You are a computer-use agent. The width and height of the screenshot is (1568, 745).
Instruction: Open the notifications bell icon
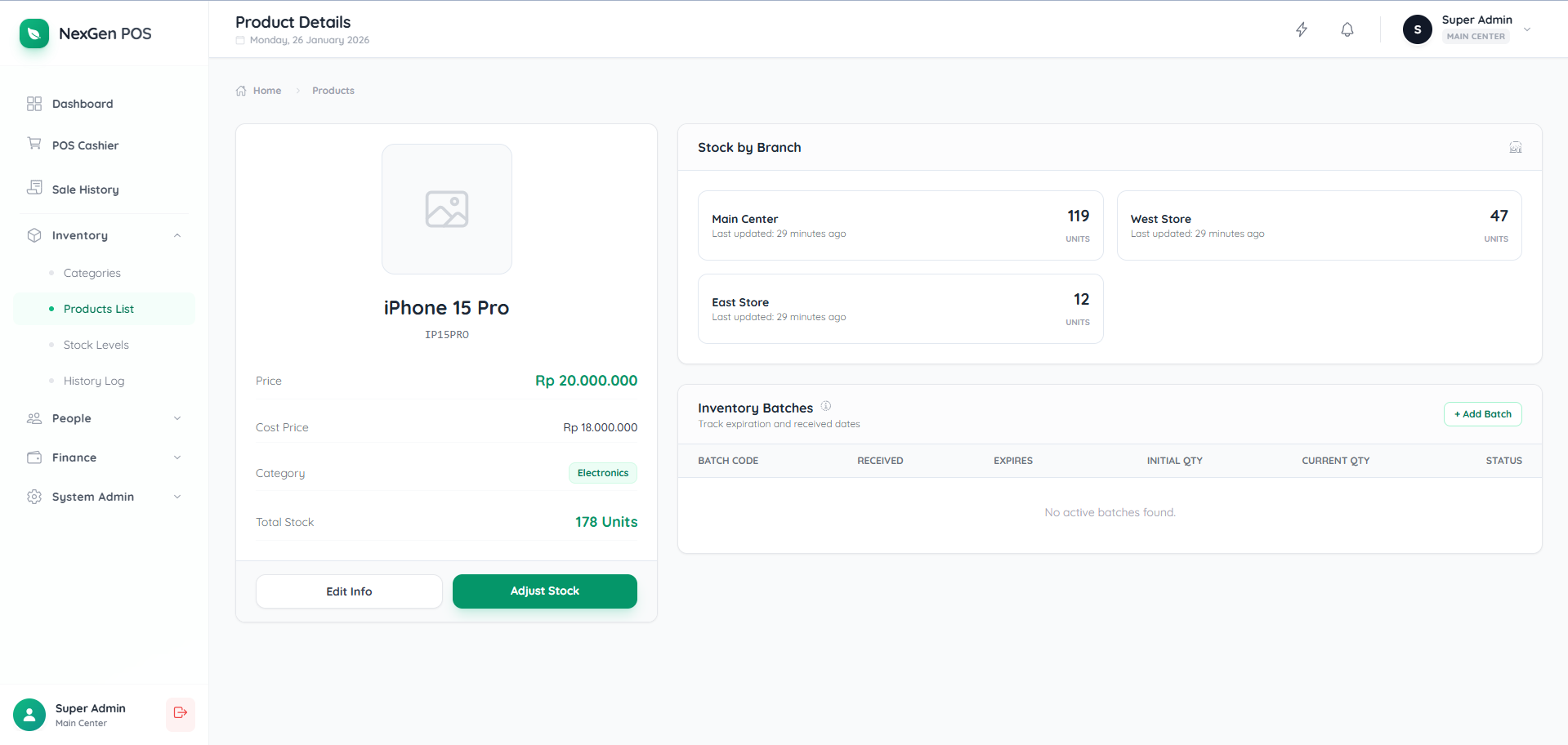pos(1347,29)
